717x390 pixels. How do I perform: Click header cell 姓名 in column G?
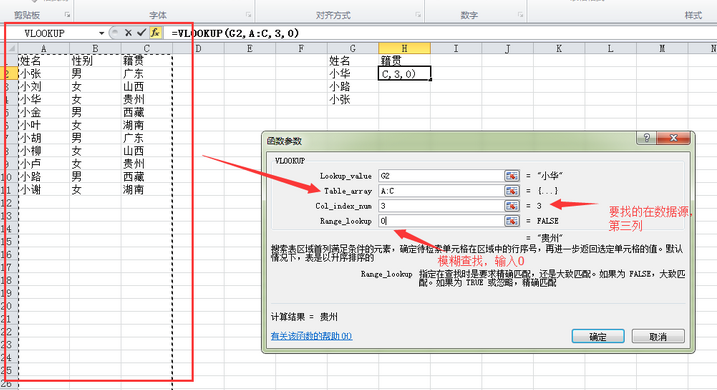pos(353,61)
